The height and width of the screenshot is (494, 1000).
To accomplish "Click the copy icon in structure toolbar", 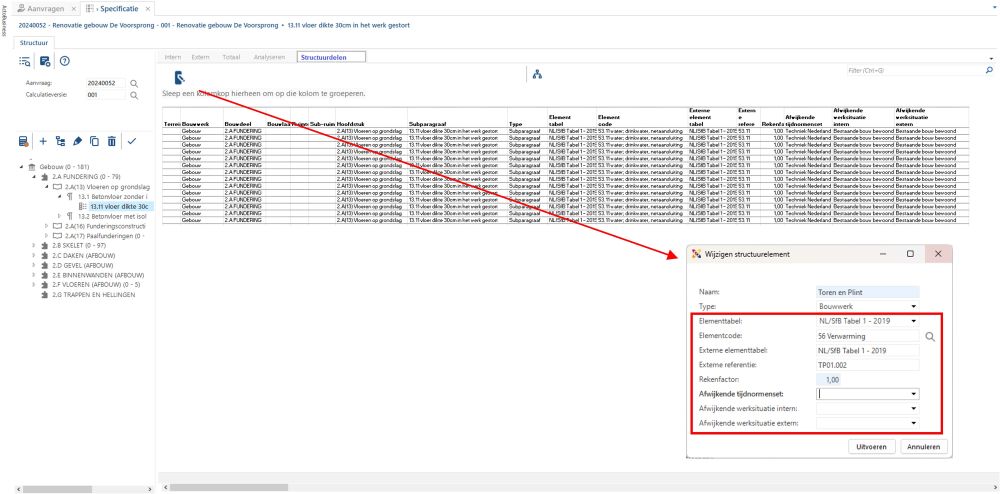I will tap(94, 142).
